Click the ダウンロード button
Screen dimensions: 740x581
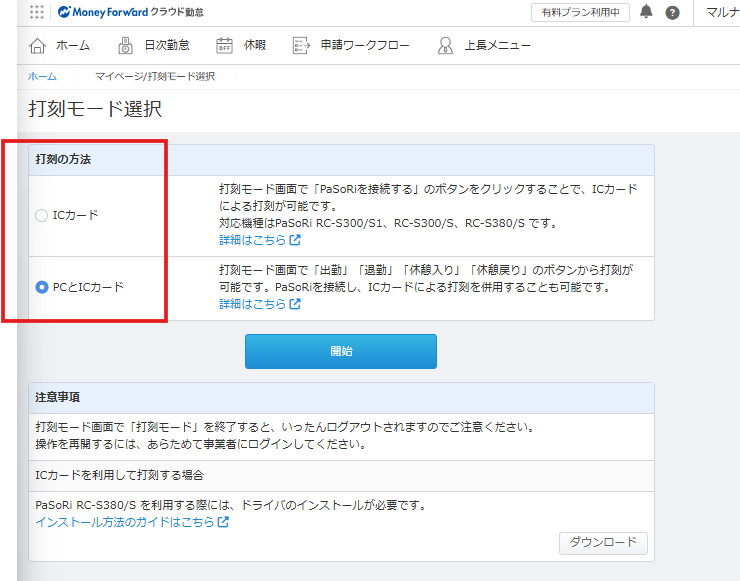coord(602,542)
